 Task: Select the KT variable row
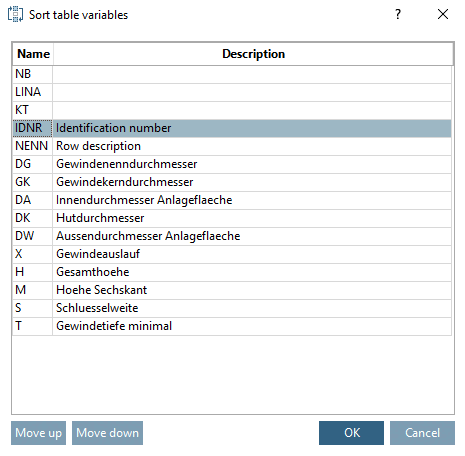pyautogui.click(x=232, y=110)
